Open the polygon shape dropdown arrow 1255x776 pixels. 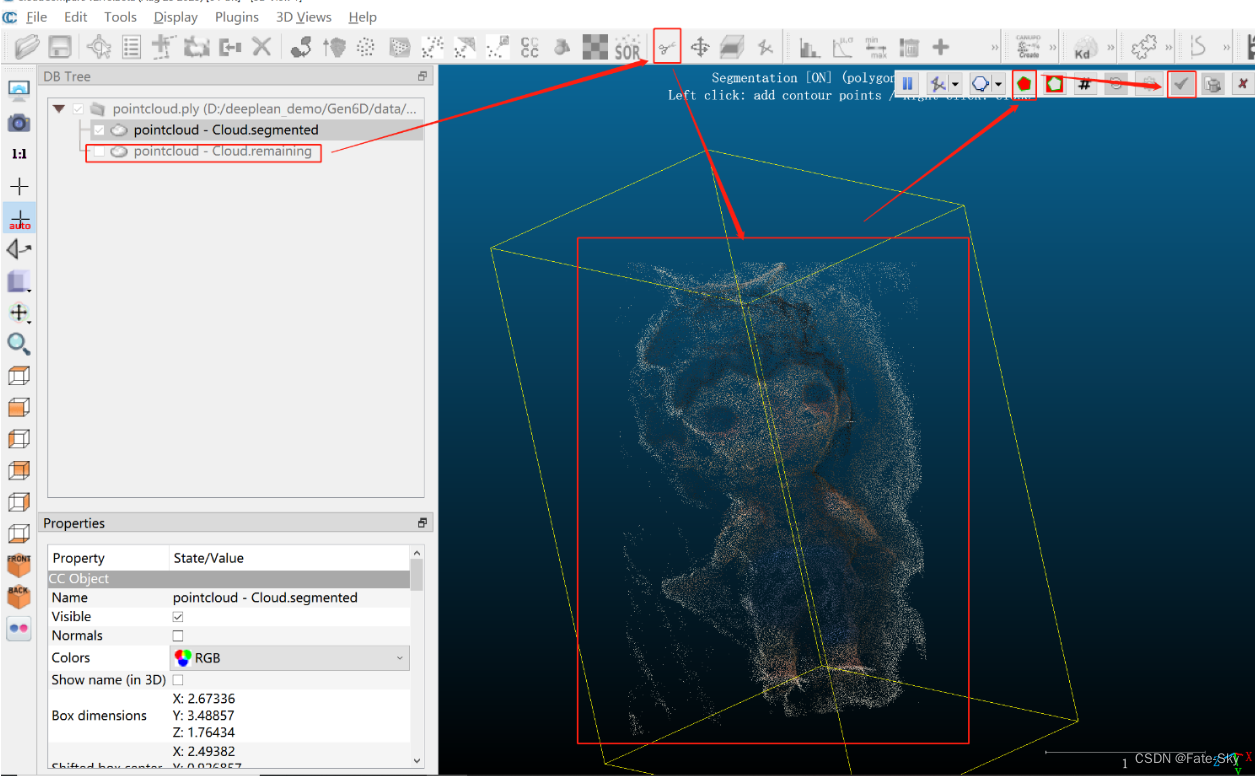tap(999, 84)
